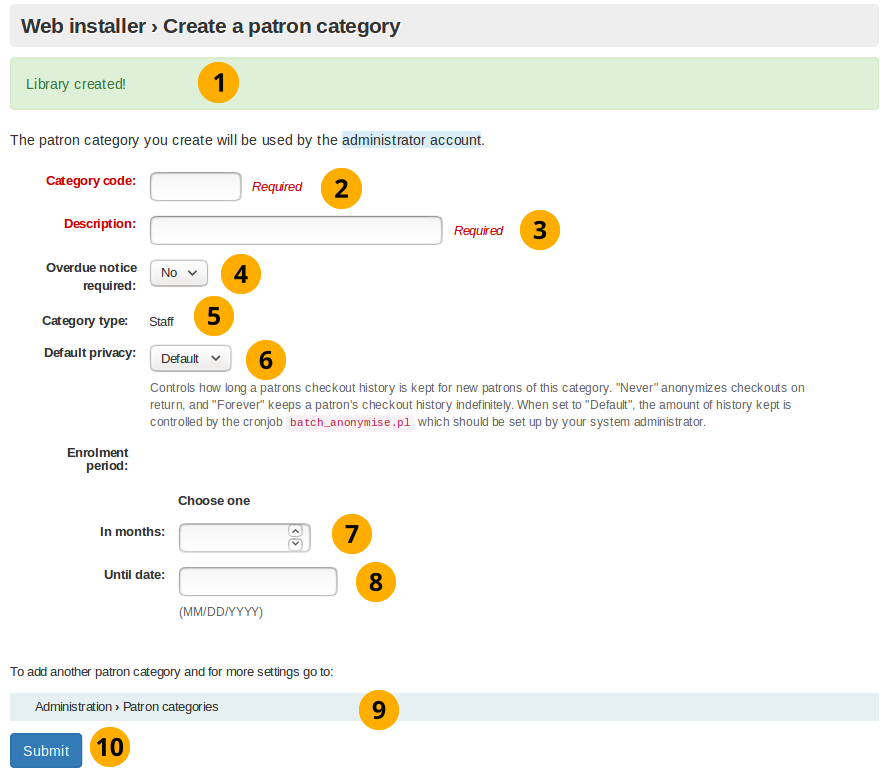Decrease the In months value with down arrow

point(295,544)
